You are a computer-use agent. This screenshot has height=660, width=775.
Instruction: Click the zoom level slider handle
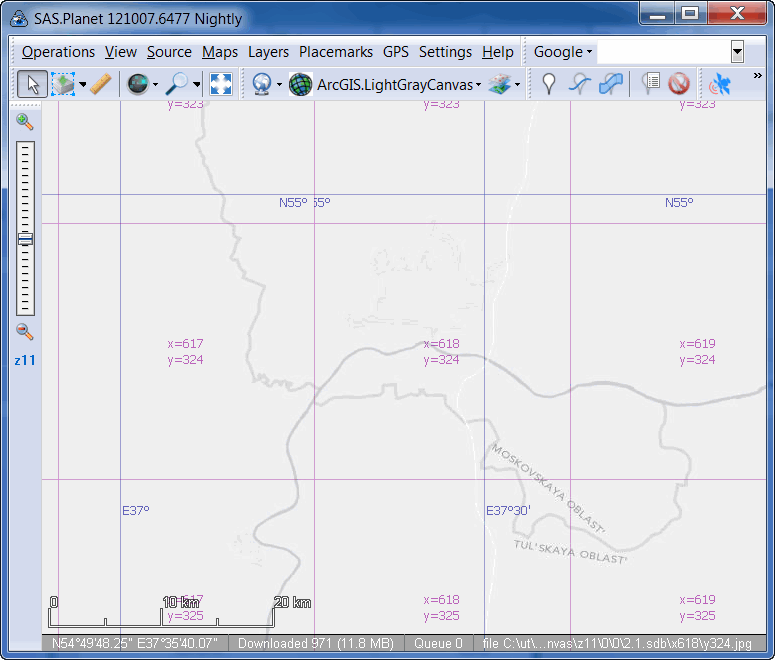[x=25, y=238]
